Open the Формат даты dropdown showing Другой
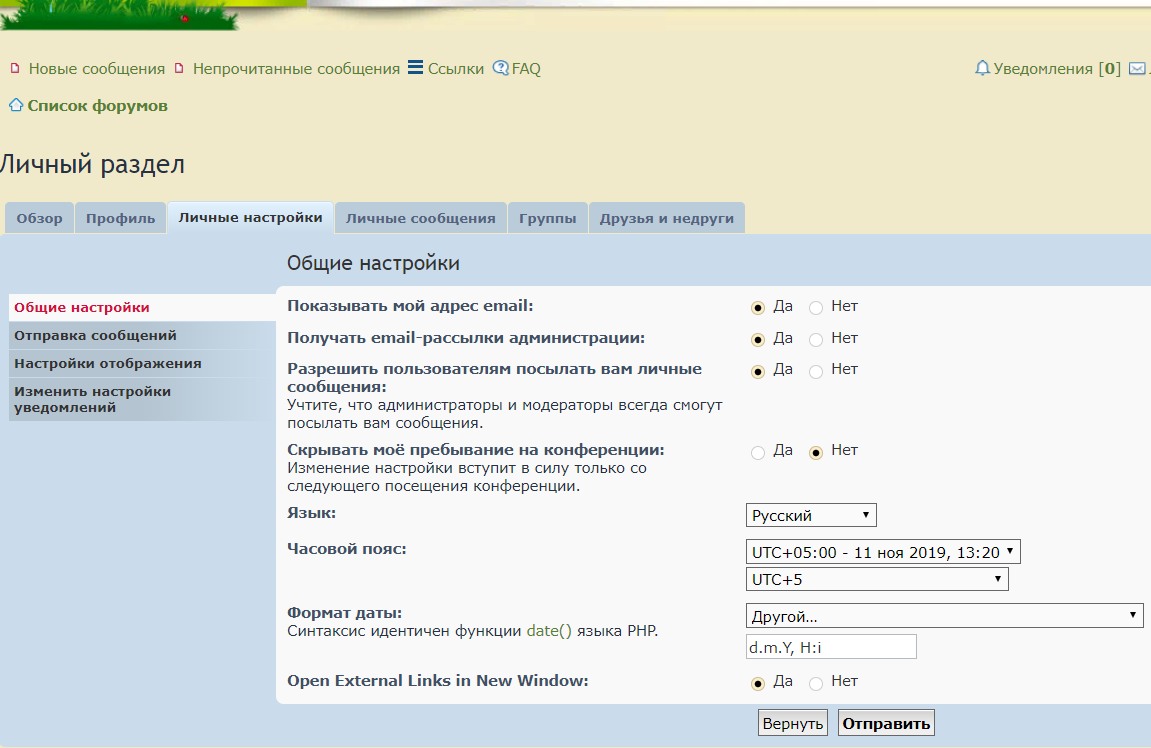The width and height of the screenshot is (1151, 748). pyautogui.click(x=944, y=616)
